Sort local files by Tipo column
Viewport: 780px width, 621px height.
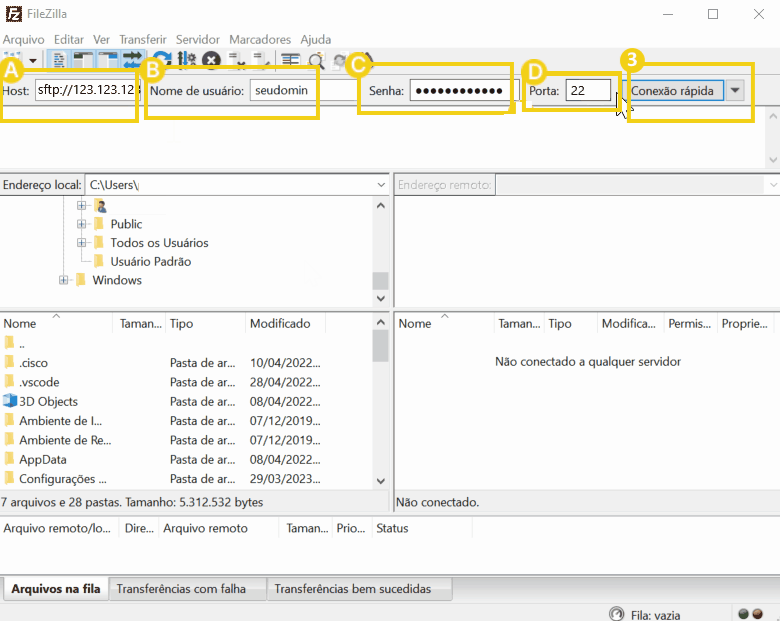[x=205, y=323]
